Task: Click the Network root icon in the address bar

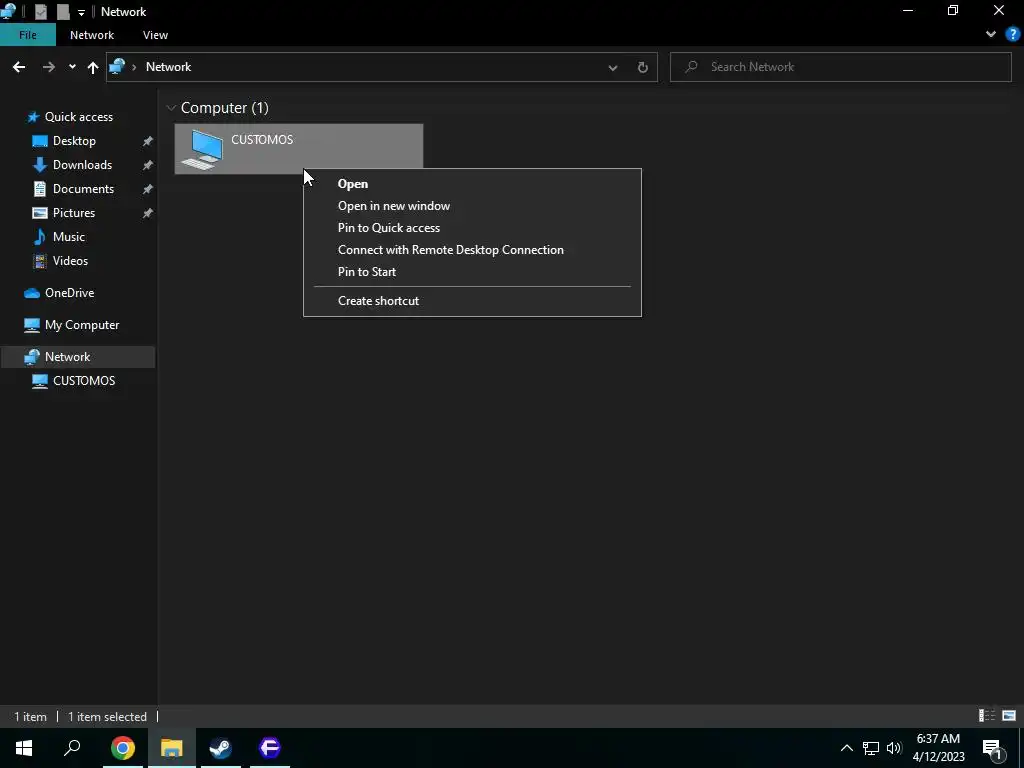Action: pyautogui.click(x=118, y=67)
